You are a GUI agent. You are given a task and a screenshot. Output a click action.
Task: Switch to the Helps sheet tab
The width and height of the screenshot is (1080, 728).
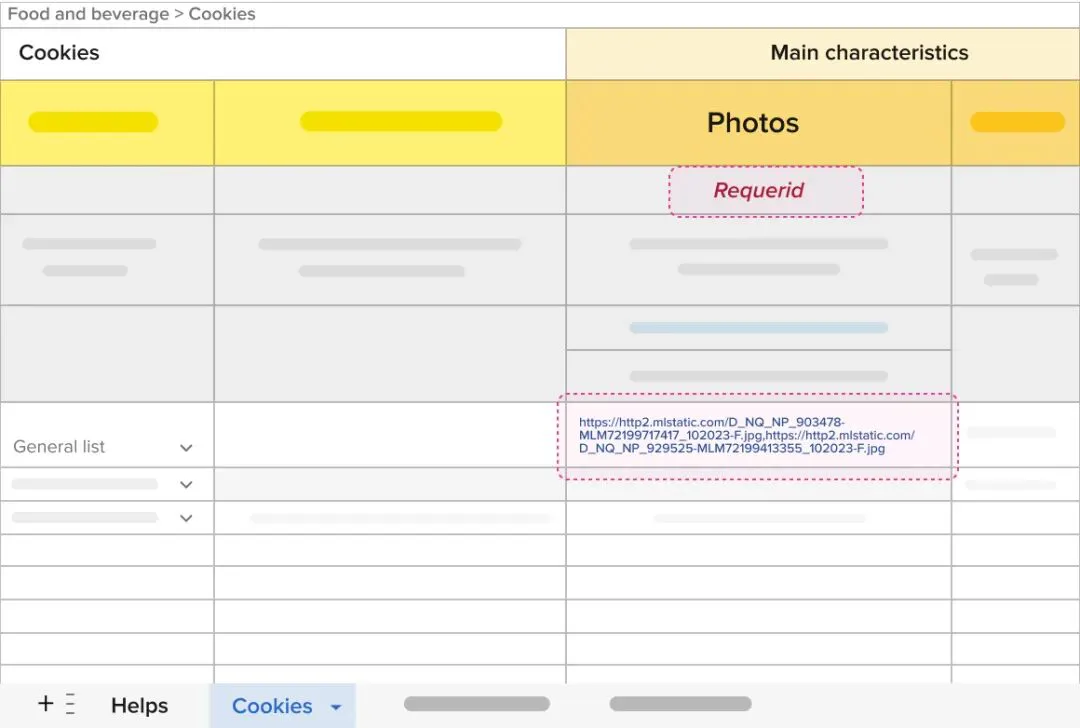(139, 705)
